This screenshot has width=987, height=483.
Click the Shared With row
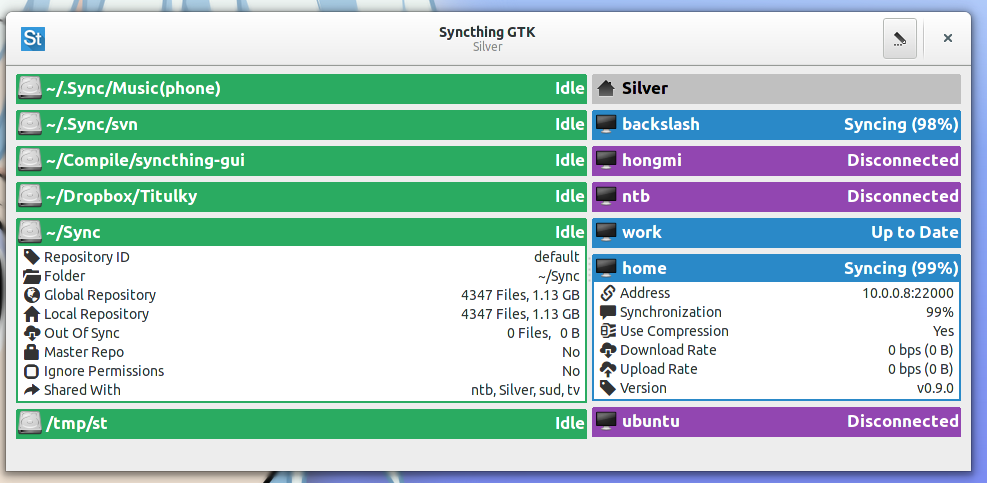tap(300, 390)
